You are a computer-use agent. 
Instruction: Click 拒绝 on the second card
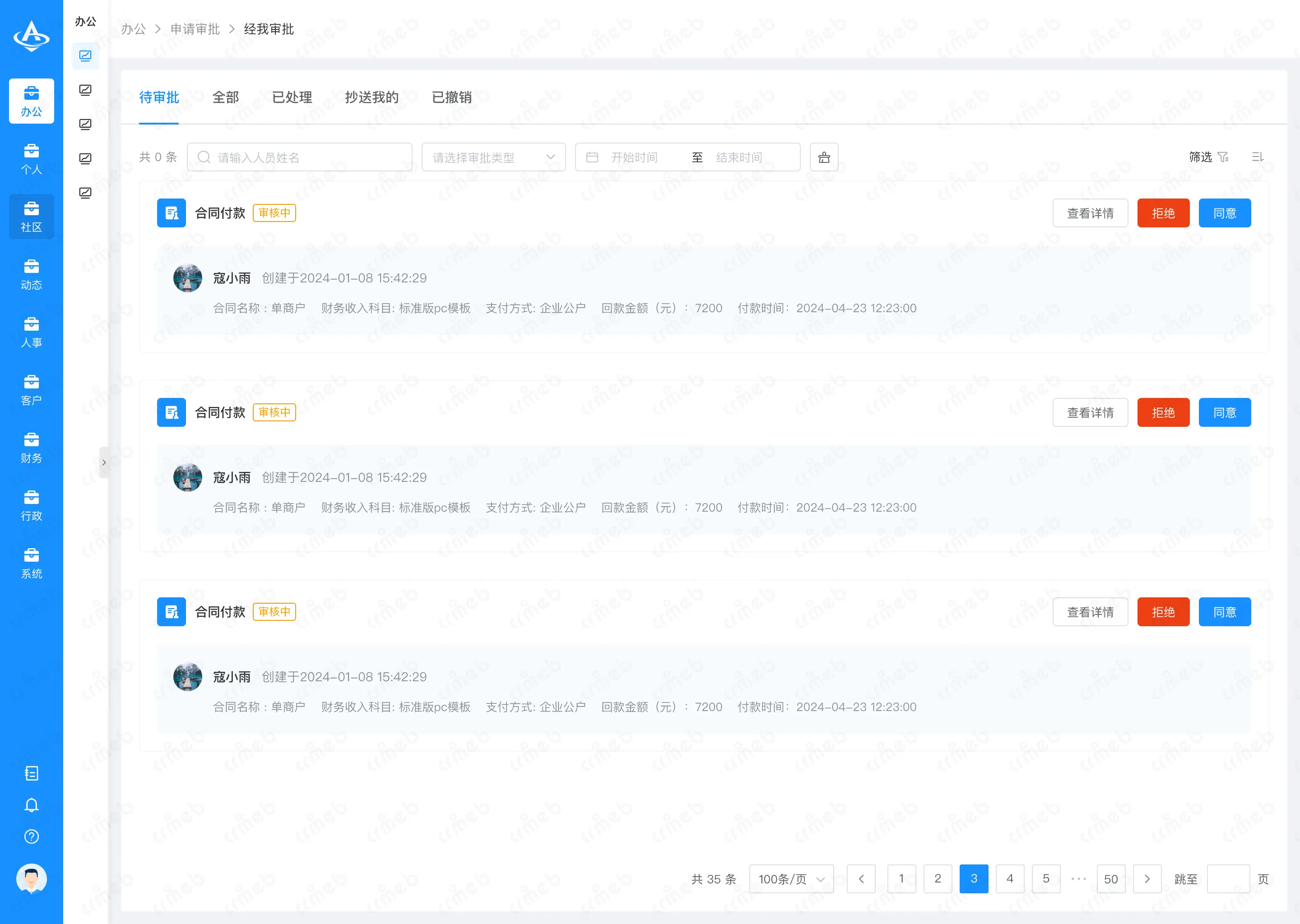pyautogui.click(x=1163, y=412)
